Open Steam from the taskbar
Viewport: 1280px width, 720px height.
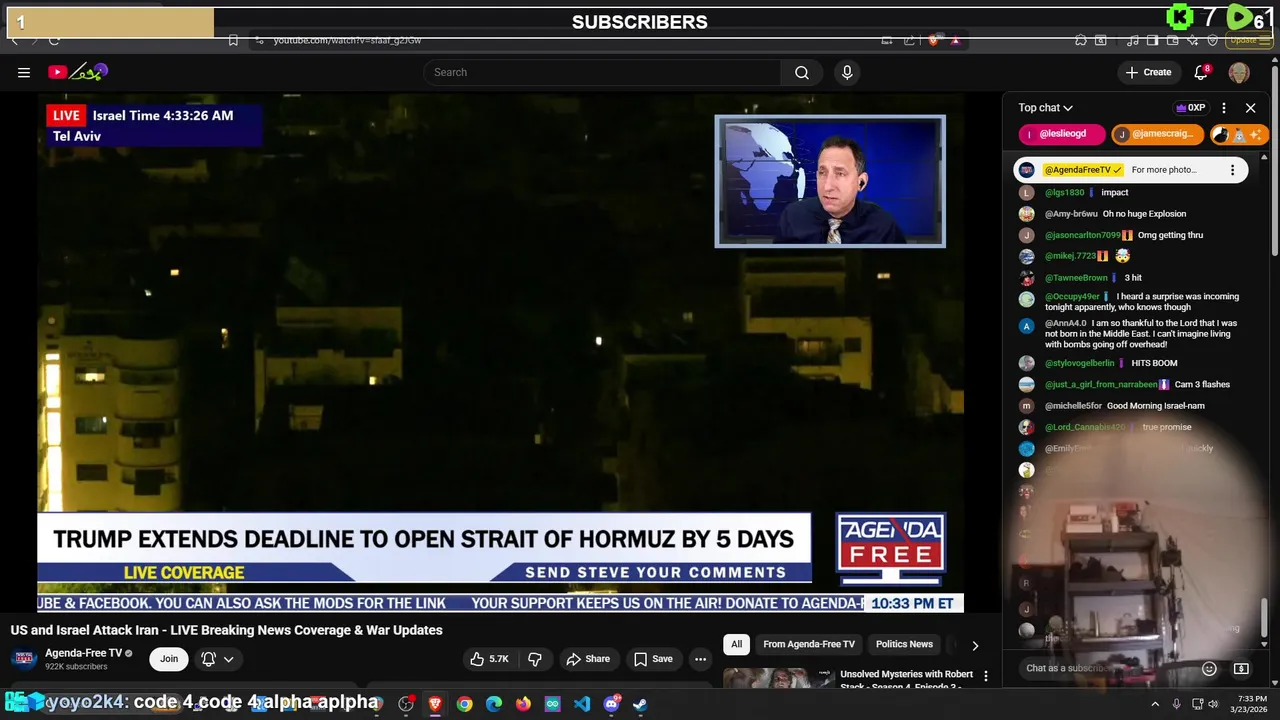[640, 704]
